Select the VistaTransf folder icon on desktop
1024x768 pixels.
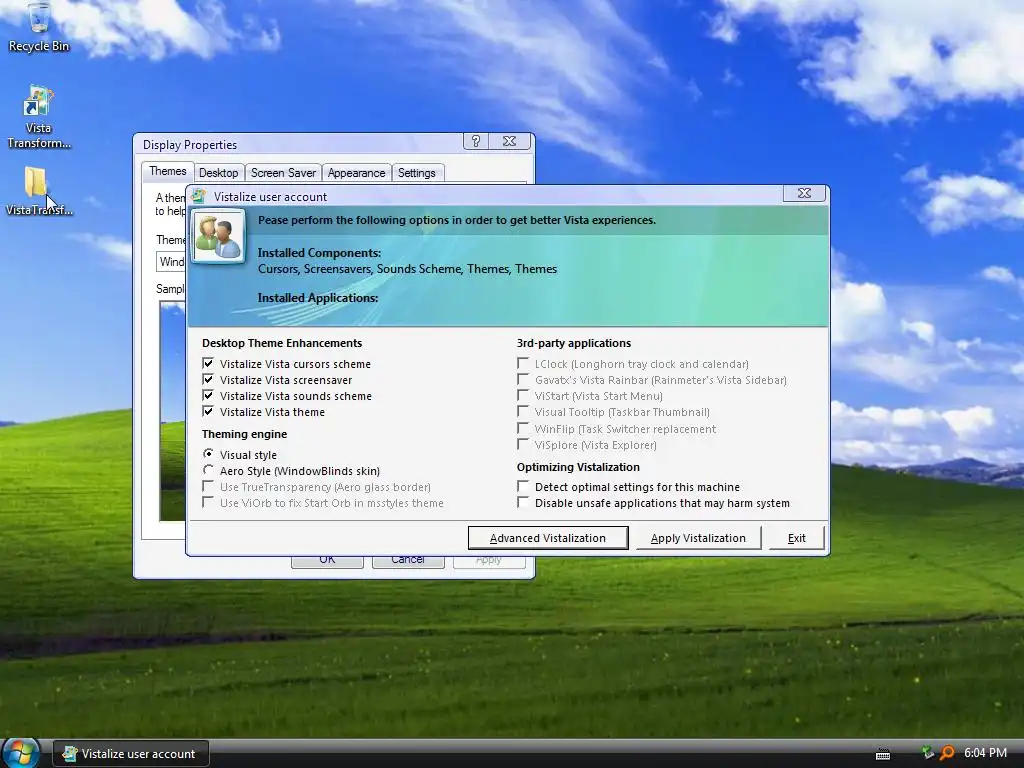(38, 190)
